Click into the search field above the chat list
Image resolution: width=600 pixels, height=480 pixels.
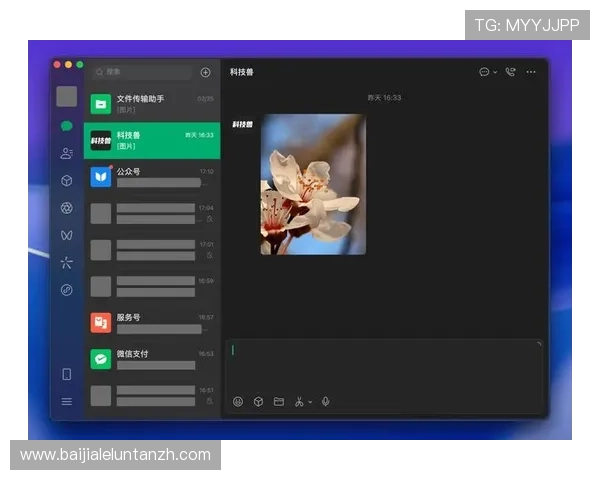click(x=142, y=72)
